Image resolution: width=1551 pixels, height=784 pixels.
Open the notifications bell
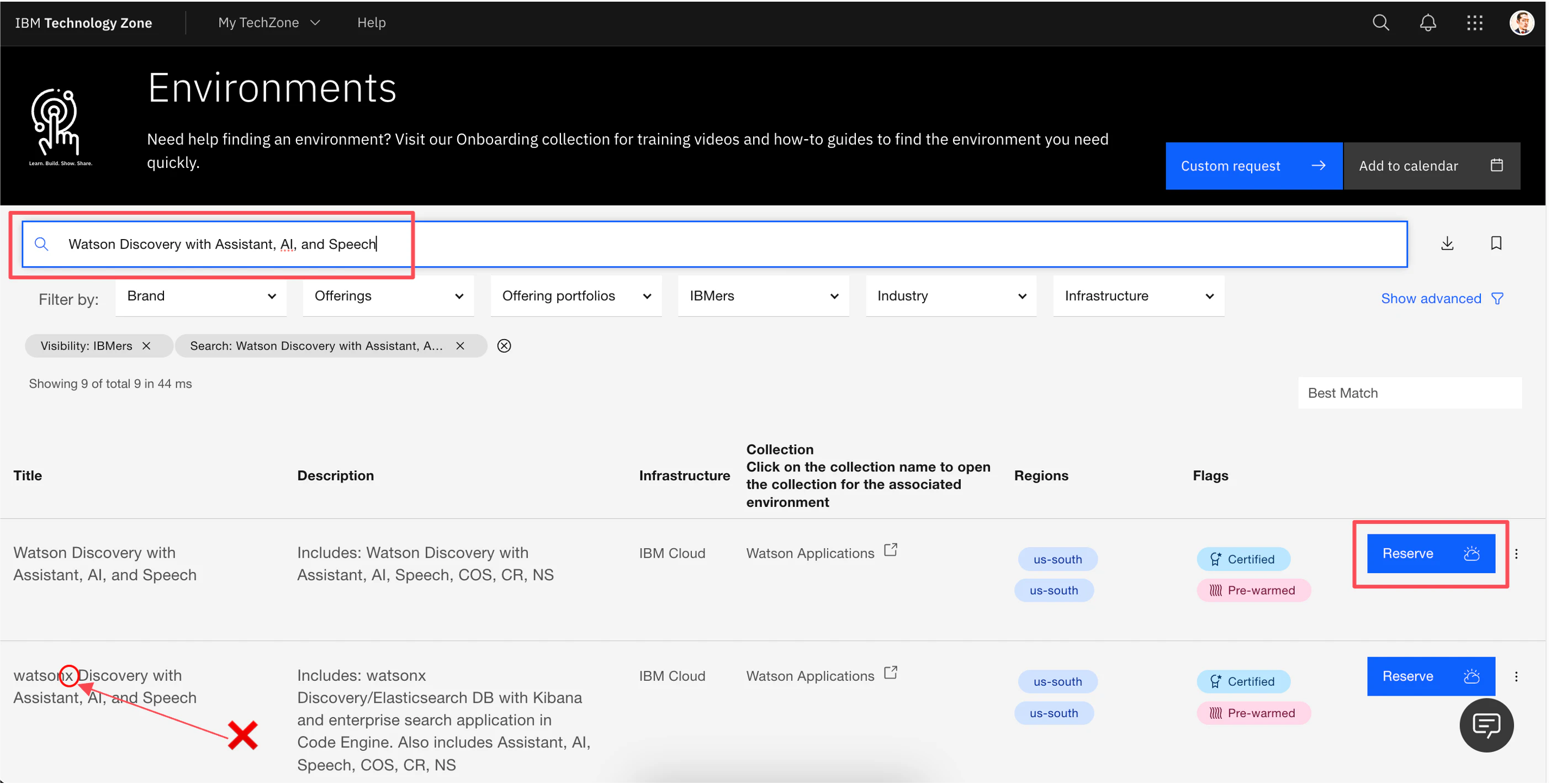1427,23
